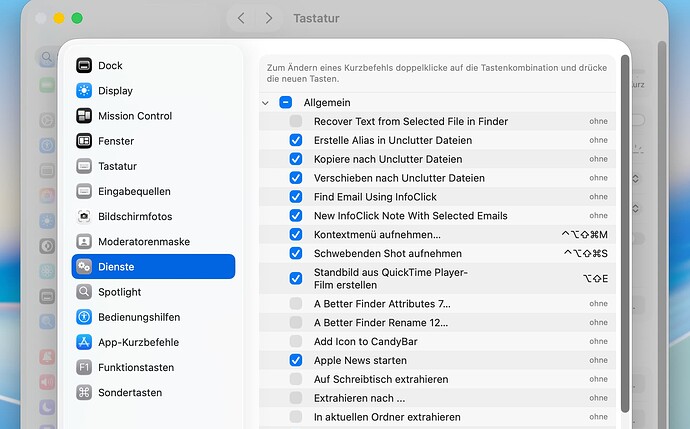This screenshot has width=690, height=429.
Task: Enable Add Icon to CandyBar checkbox
Action: pyautogui.click(x=296, y=341)
